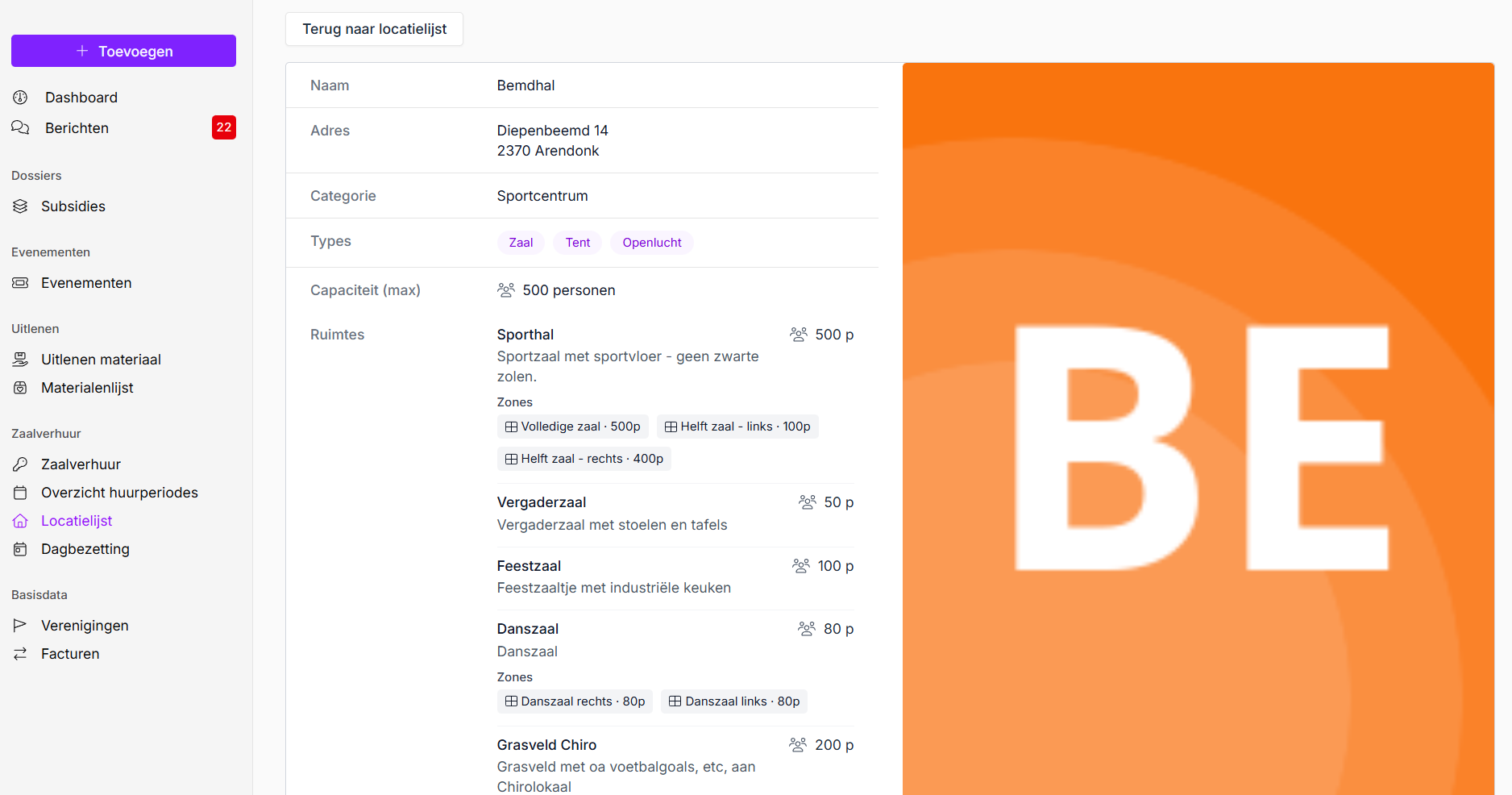Click the Volledige zaal 500p zone chip
This screenshot has height=795, width=1512.
click(x=572, y=427)
